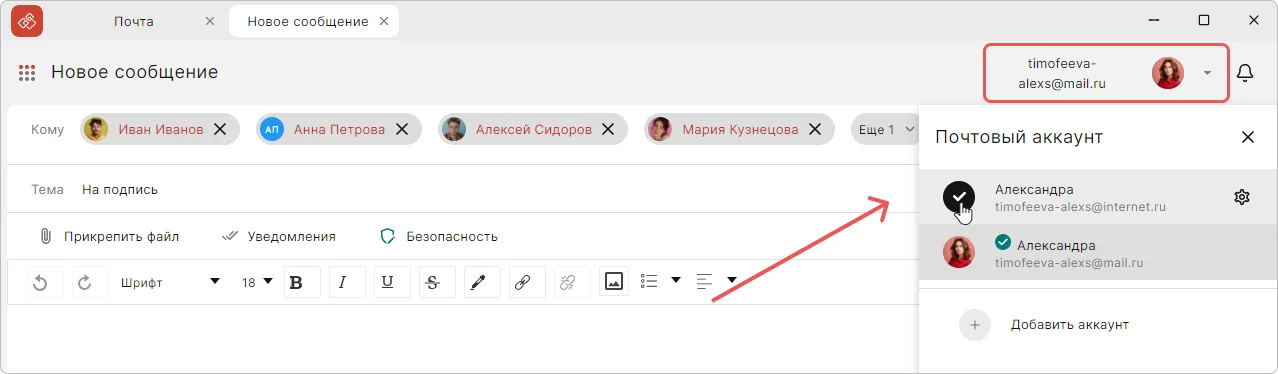Click the timofeeva-alexs@internet.ru address text

pyautogui.click(x=1081, y=207)
